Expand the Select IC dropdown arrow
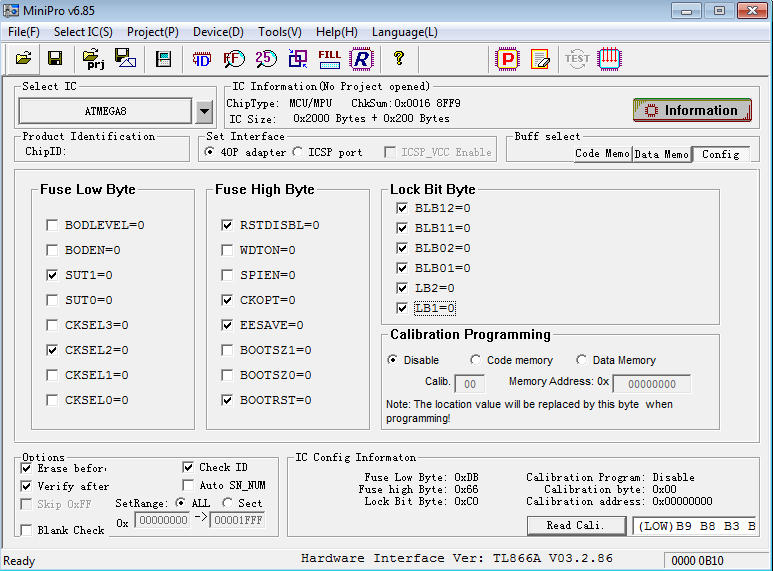Screen dimensions: 773x571 click(204, 111)
